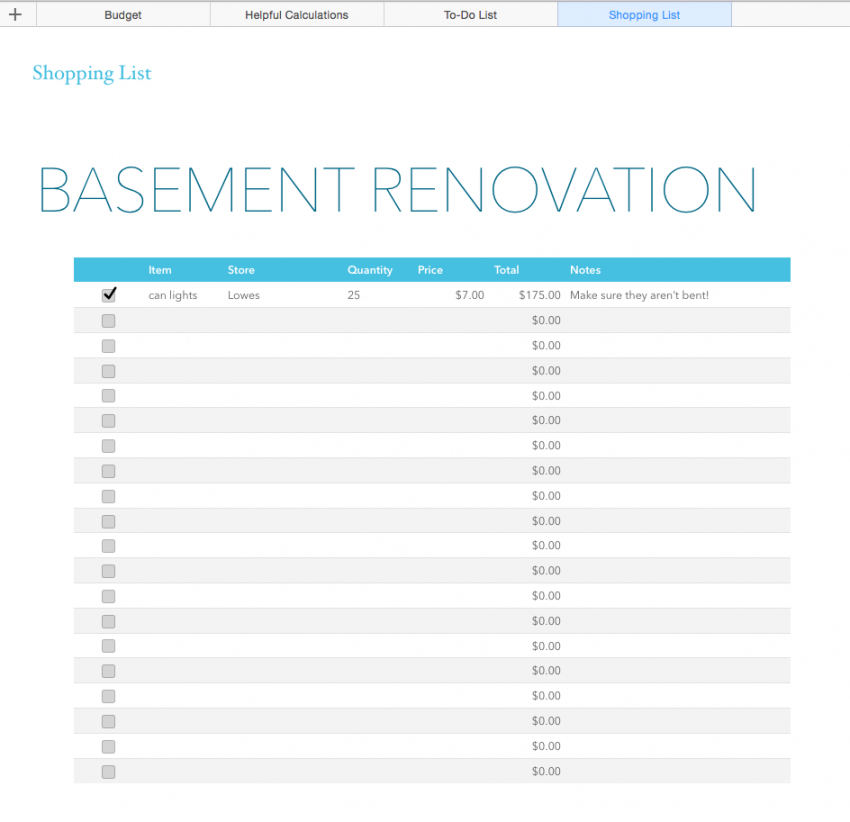Click the Notes column header

click(585, 270)
